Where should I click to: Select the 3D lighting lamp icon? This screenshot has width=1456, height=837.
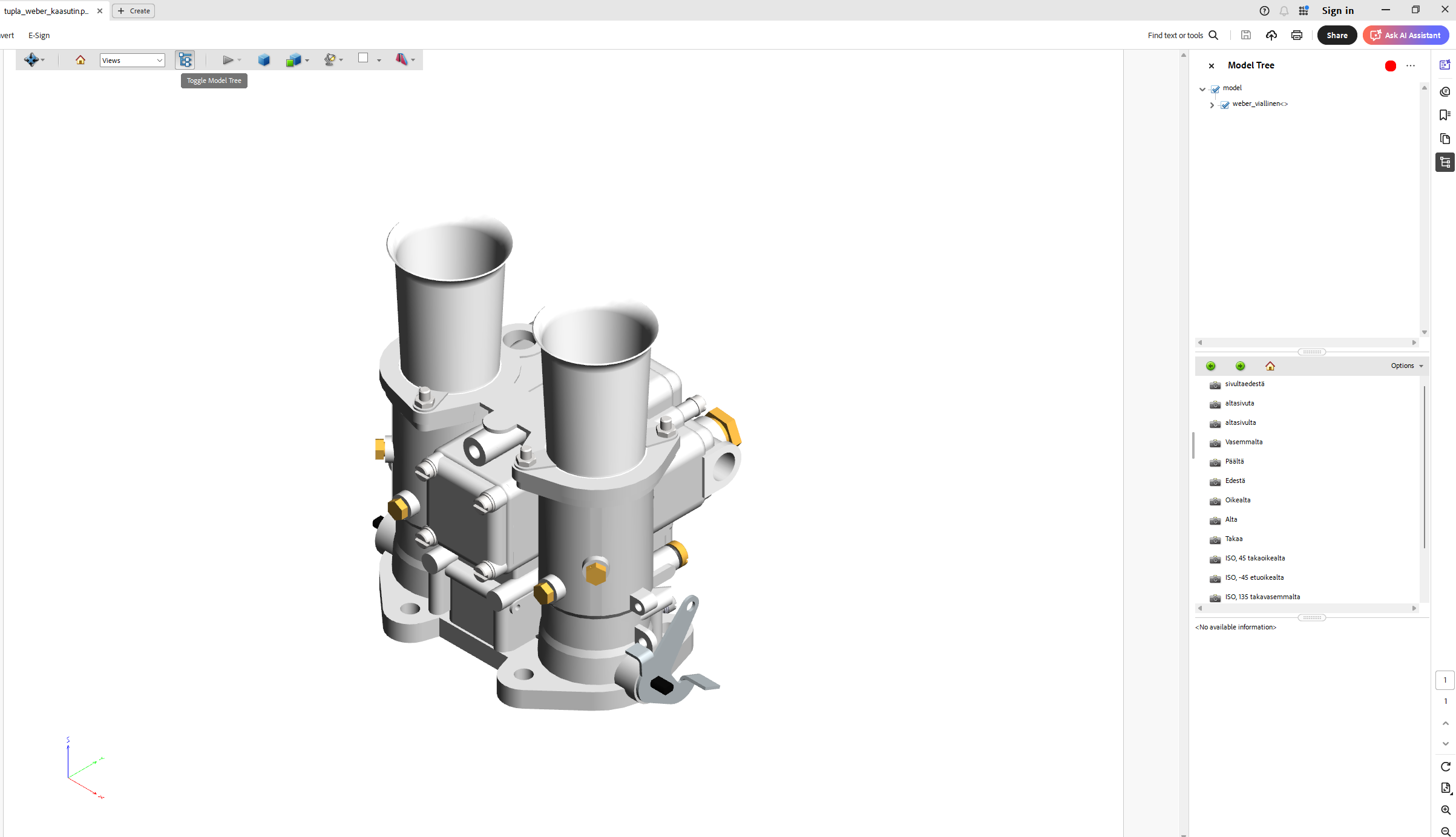pos(330,59)
